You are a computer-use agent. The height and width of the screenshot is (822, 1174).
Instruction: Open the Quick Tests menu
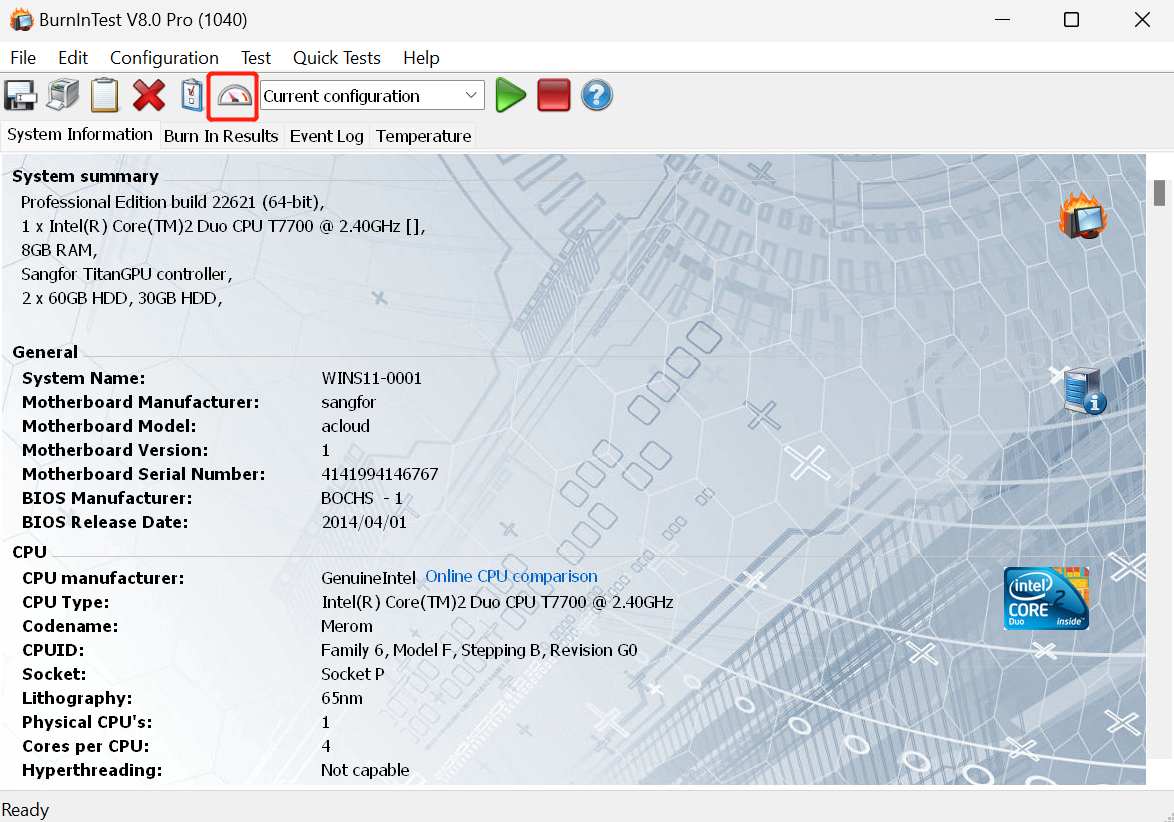coord(336,58)
